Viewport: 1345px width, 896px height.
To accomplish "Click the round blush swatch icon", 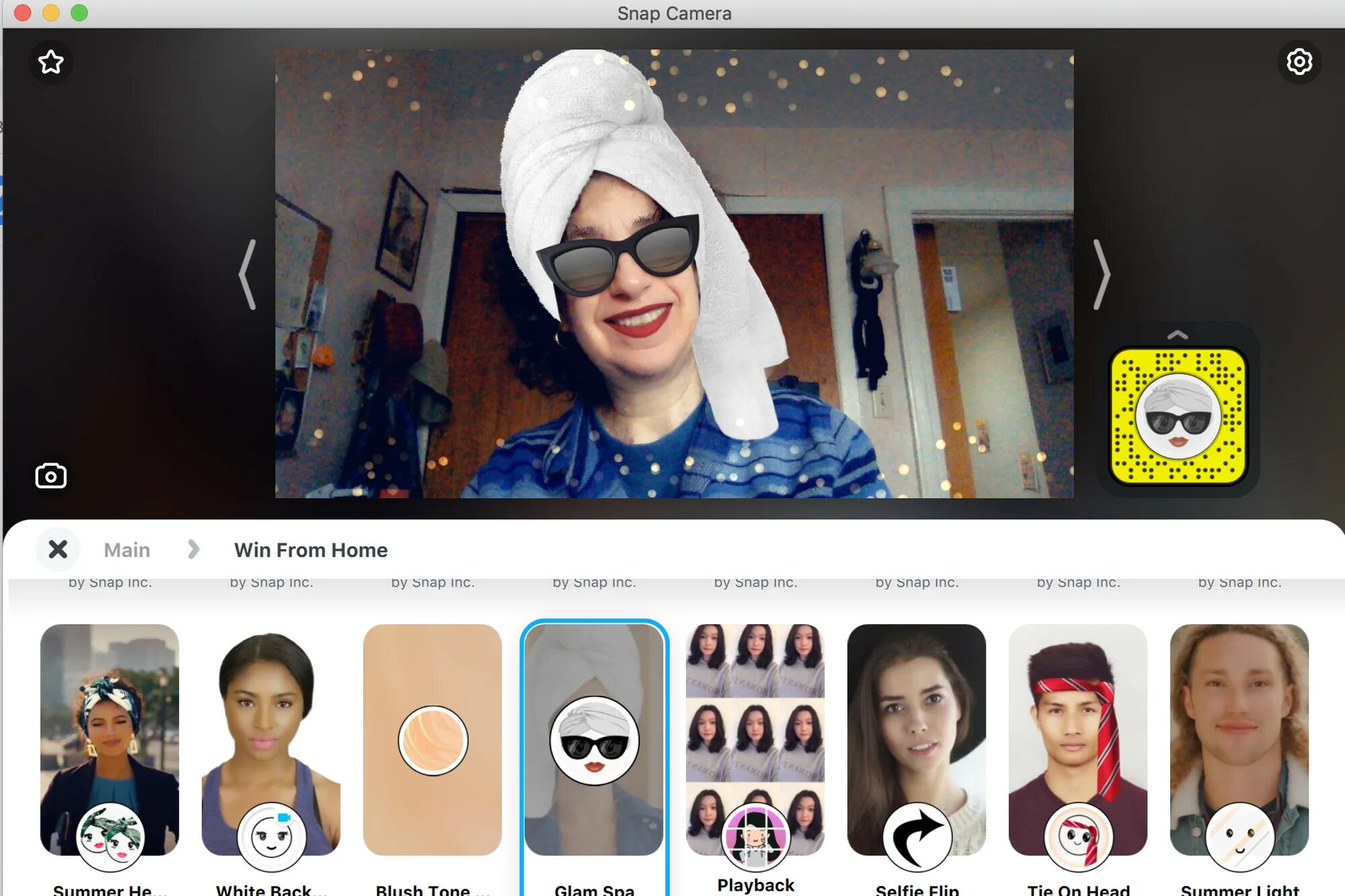I will pos(432,740).
